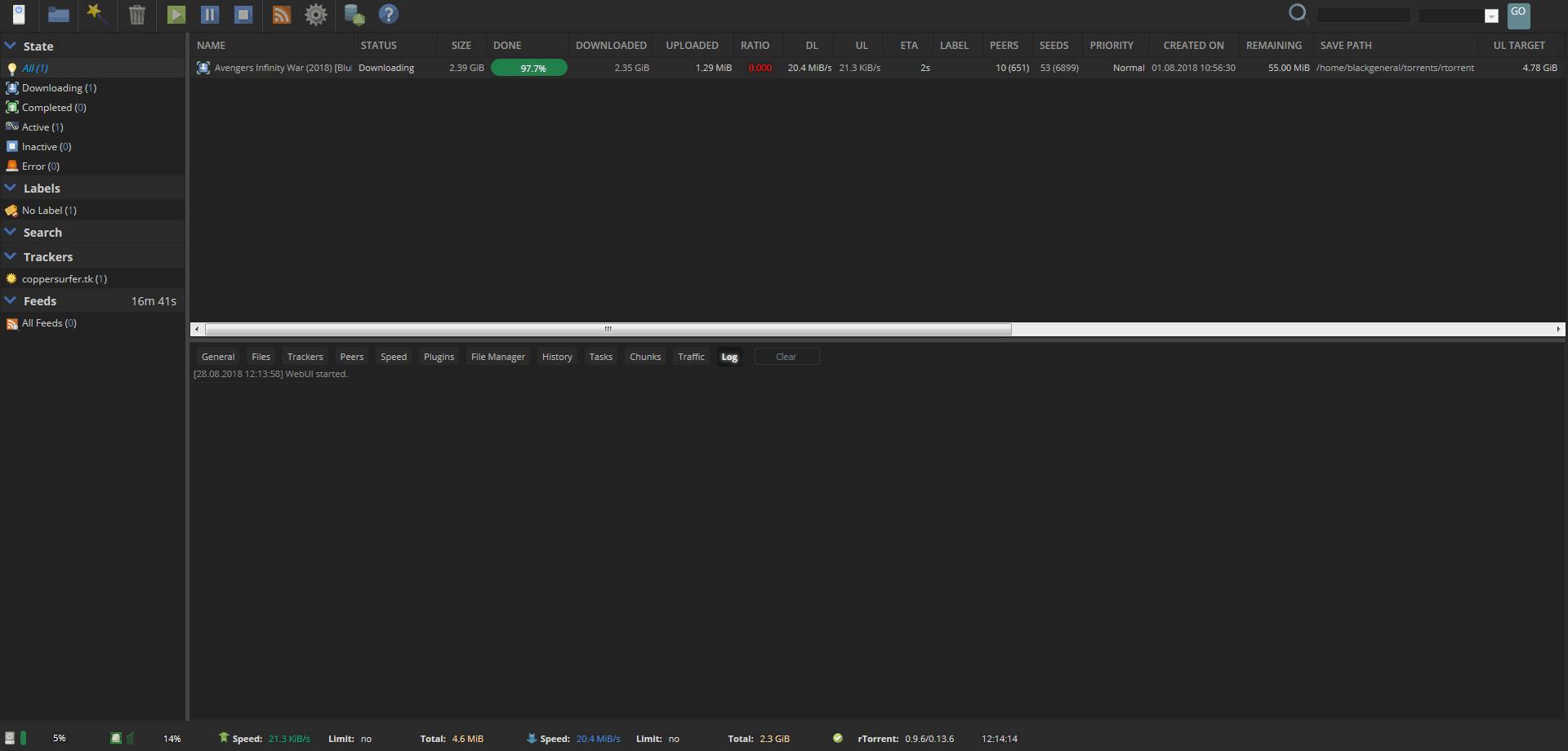The height and width of the screenshot is (751, 1568).
Task: Click the blue Help question mark icon
Action: [389, 15]
